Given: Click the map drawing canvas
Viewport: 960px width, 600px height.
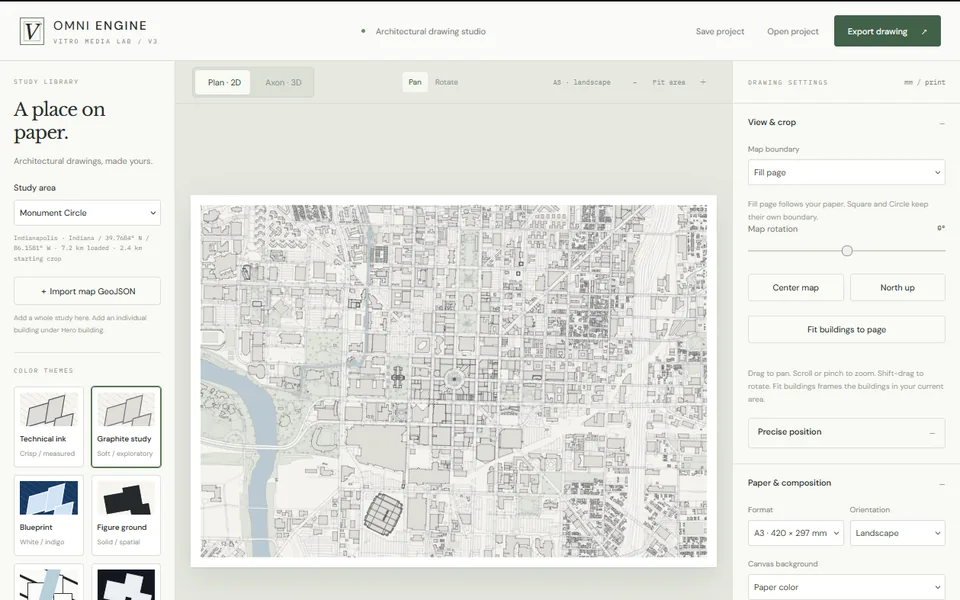Looking at the screenshot, I should pyautogui.click(x=454, y=381).
